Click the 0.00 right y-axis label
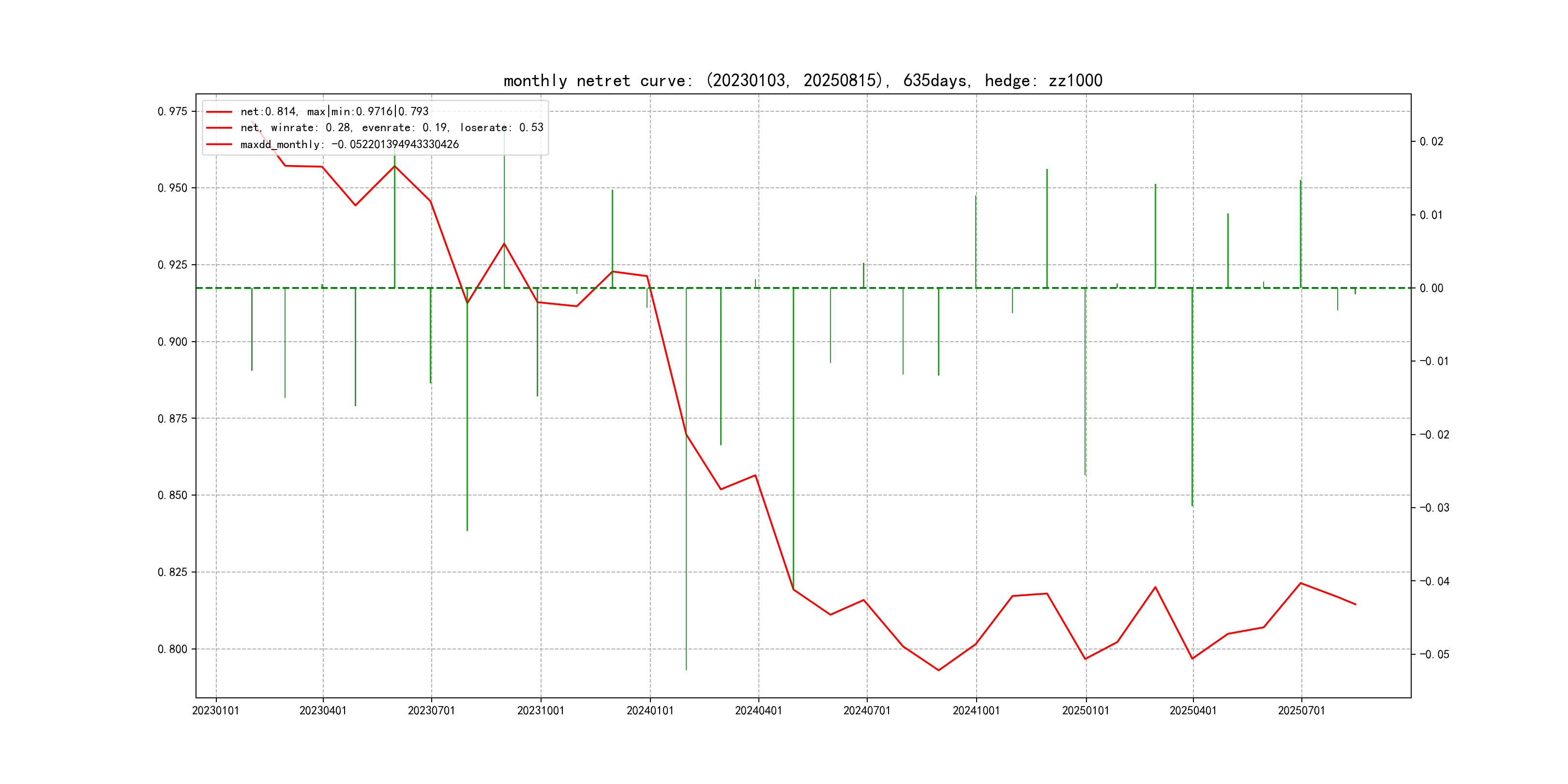The height and width of the screenshot is (784, 1568). pos(1431,288)
